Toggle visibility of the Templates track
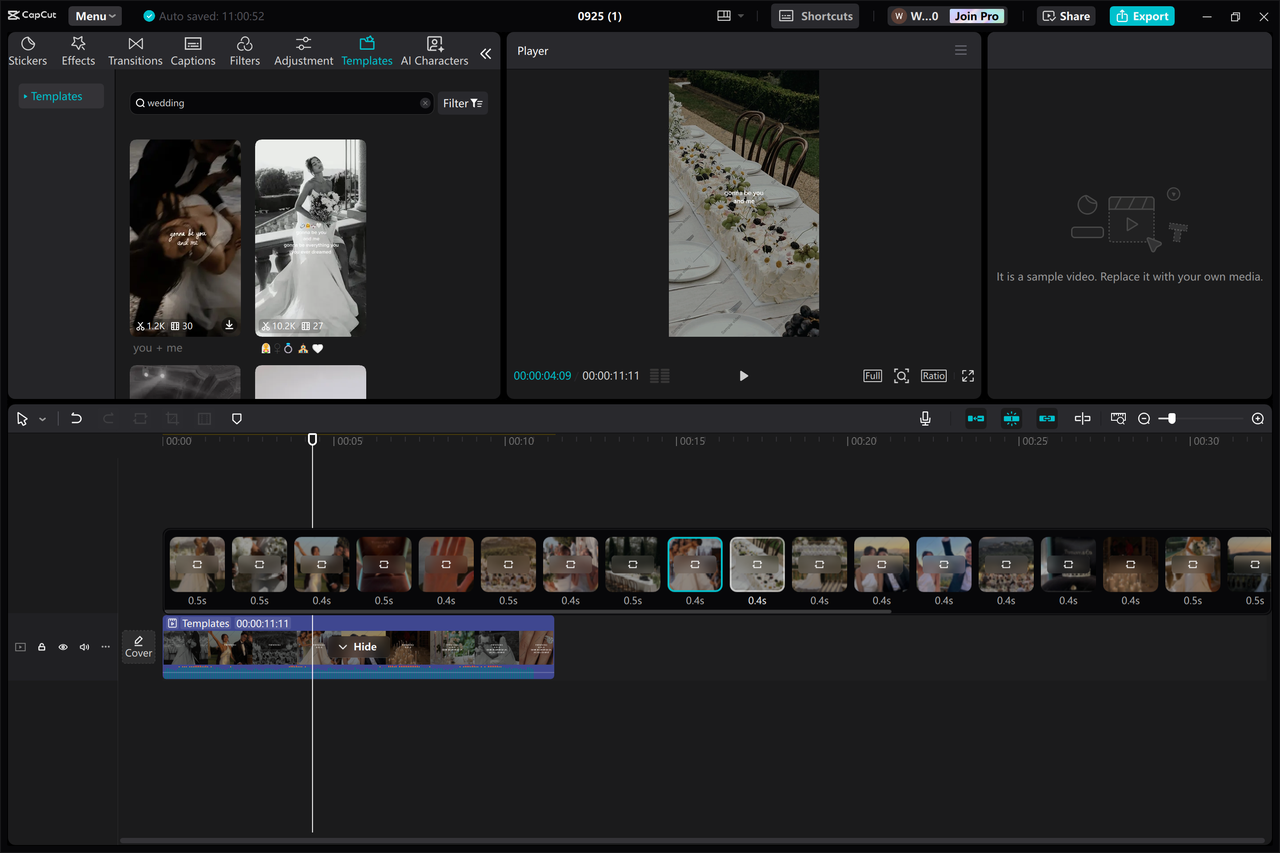 [62, 647]
